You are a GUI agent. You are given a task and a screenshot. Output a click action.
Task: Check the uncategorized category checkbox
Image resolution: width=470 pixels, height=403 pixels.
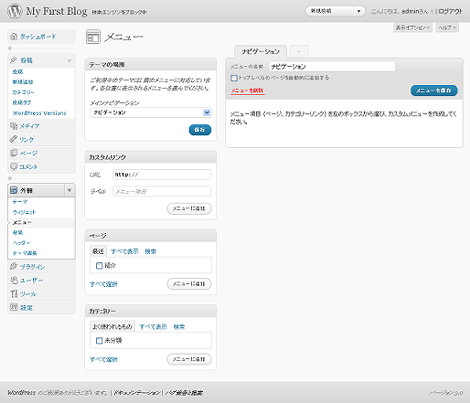coord(99,340)
